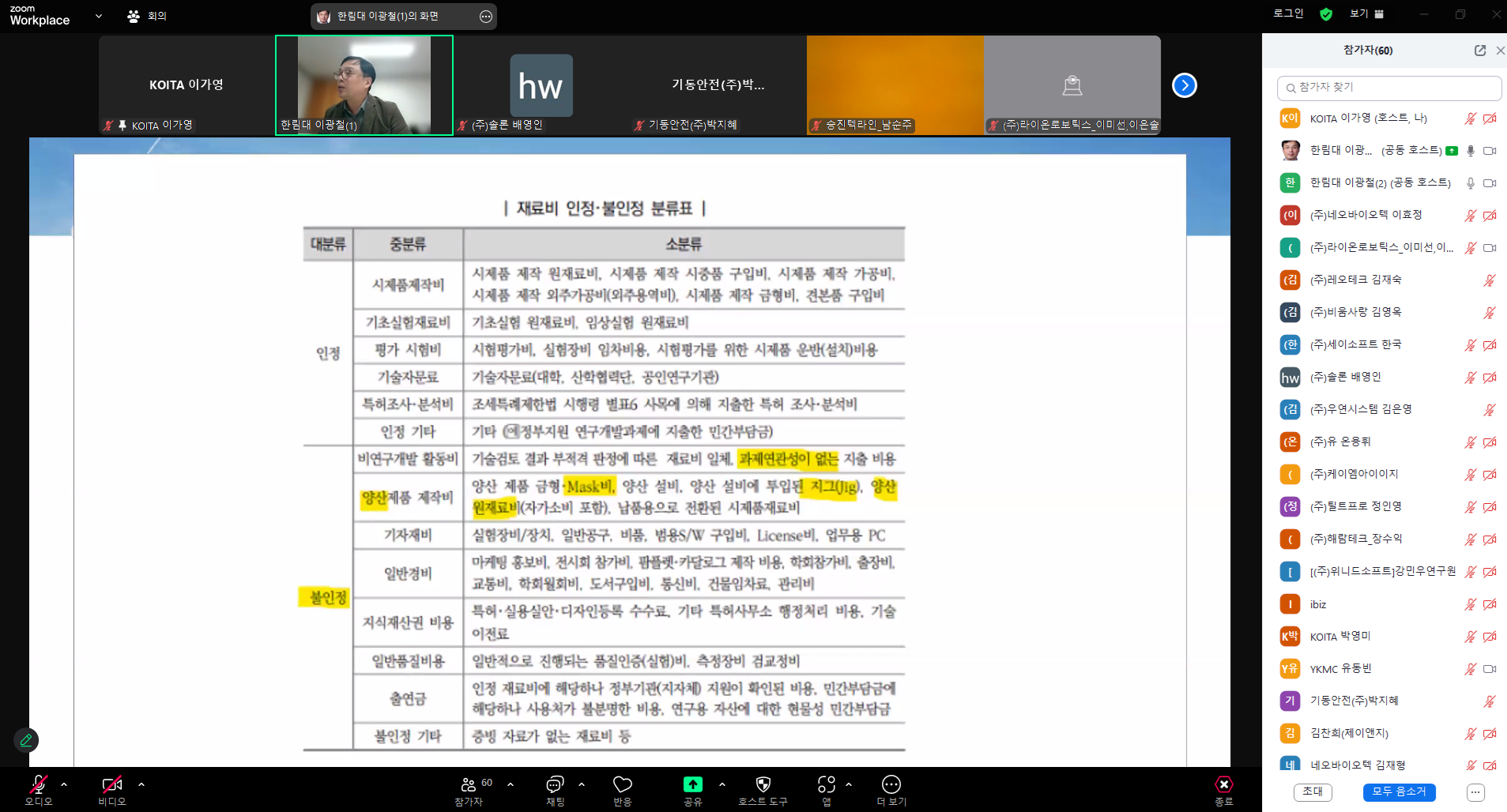This screenshot has height=812, width=1507.
Task: Open 반응 reactions heart icon
Action: click(x=623, y=790)
